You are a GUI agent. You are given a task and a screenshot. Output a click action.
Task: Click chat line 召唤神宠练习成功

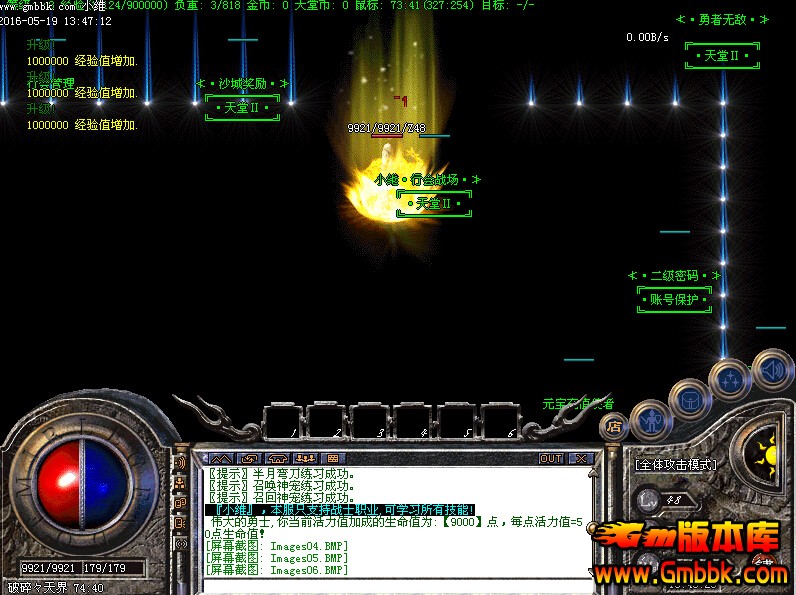pos(282,486)
